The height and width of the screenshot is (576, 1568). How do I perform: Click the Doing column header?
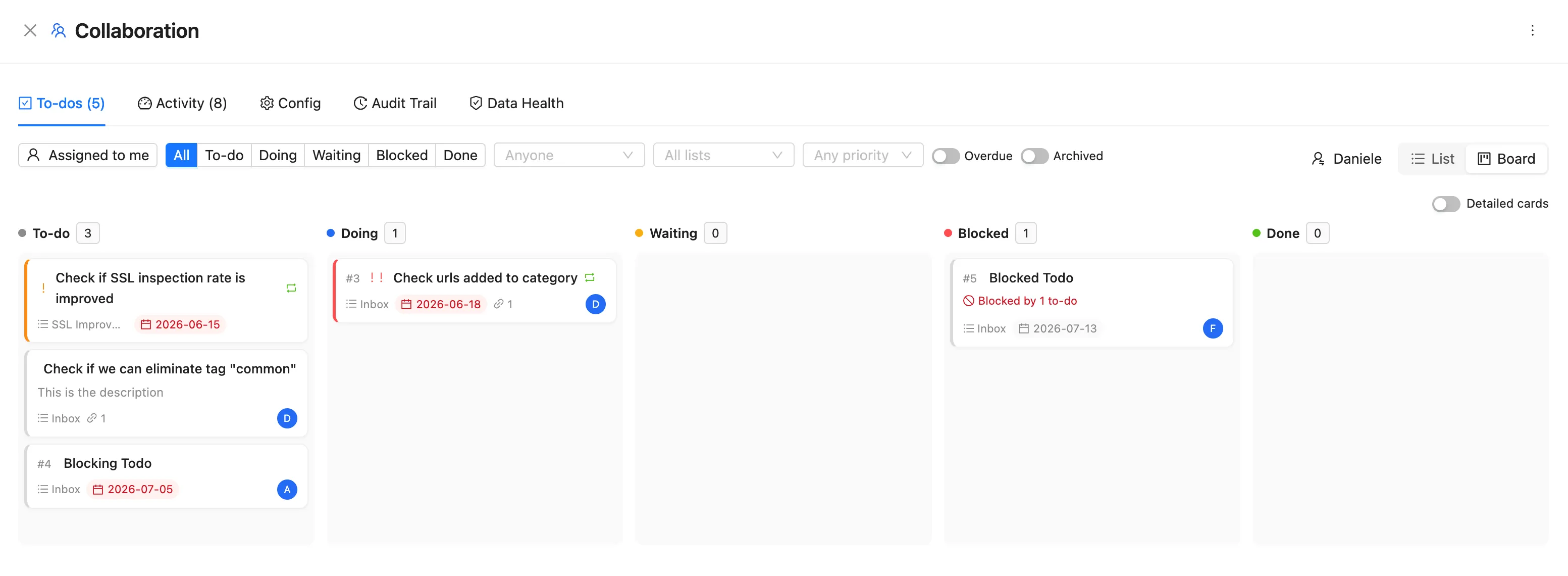[359, 233]
